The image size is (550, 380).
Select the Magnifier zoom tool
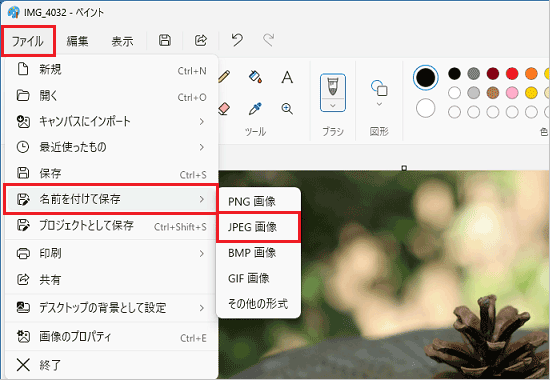(287, 109)
